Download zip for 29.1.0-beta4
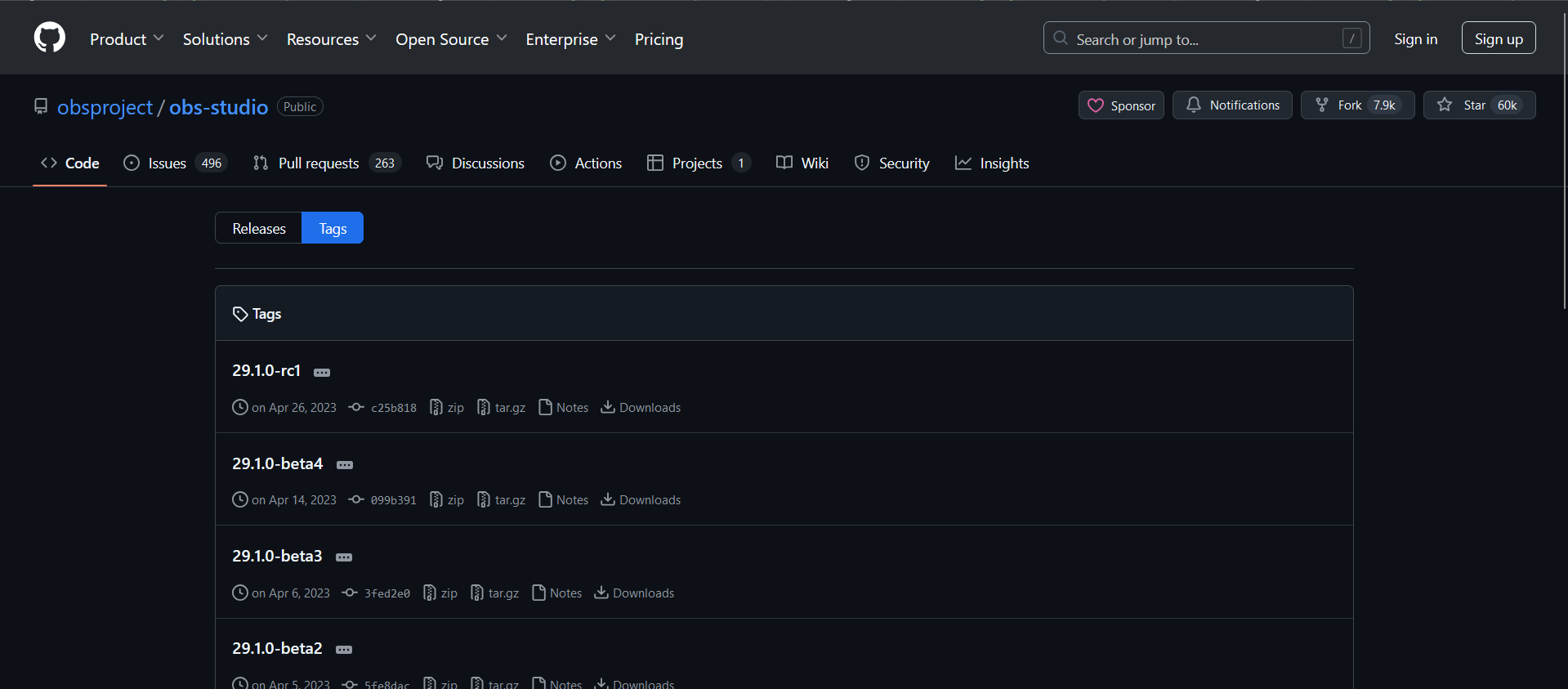1568x689 pixels. tap(447, 500)
